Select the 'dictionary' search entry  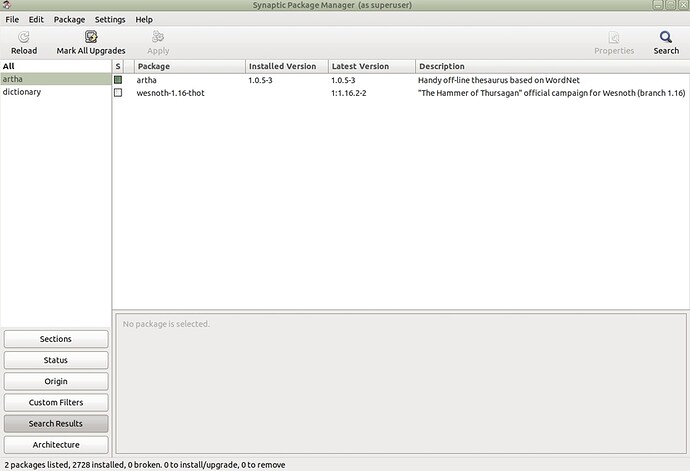coord(56,92)
